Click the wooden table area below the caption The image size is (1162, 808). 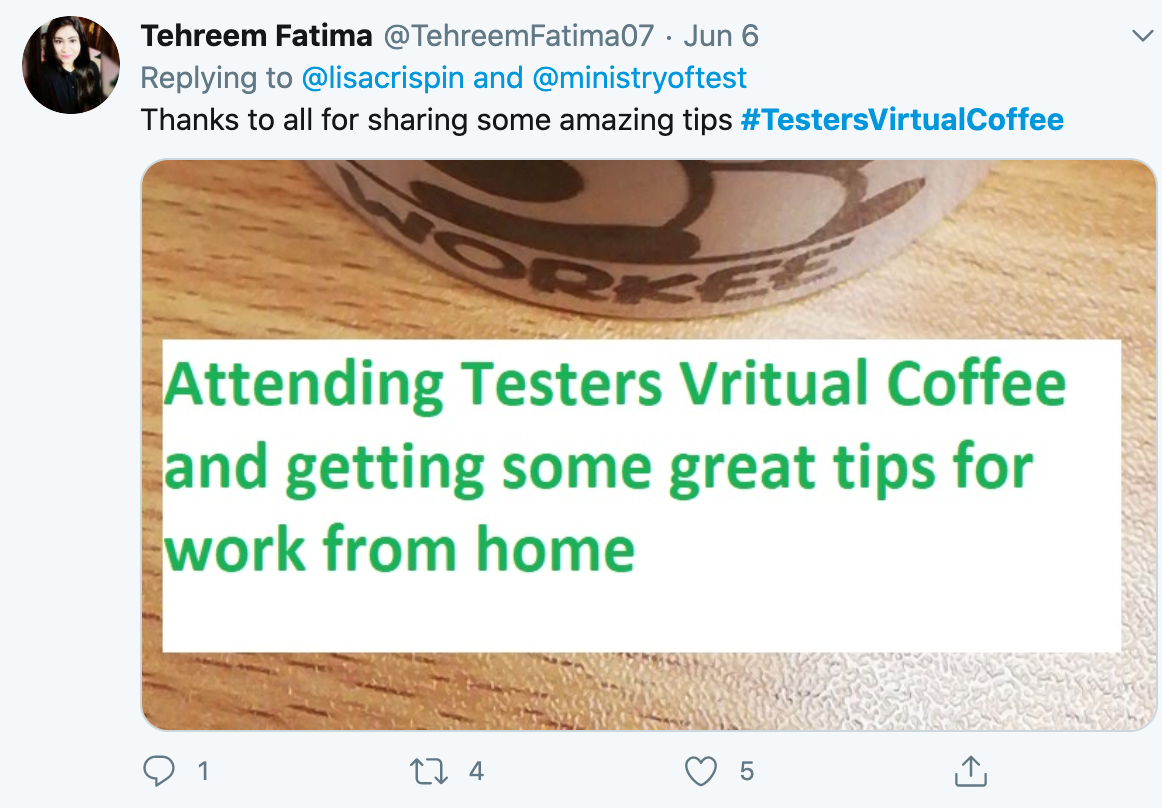[x=648, y=691]
